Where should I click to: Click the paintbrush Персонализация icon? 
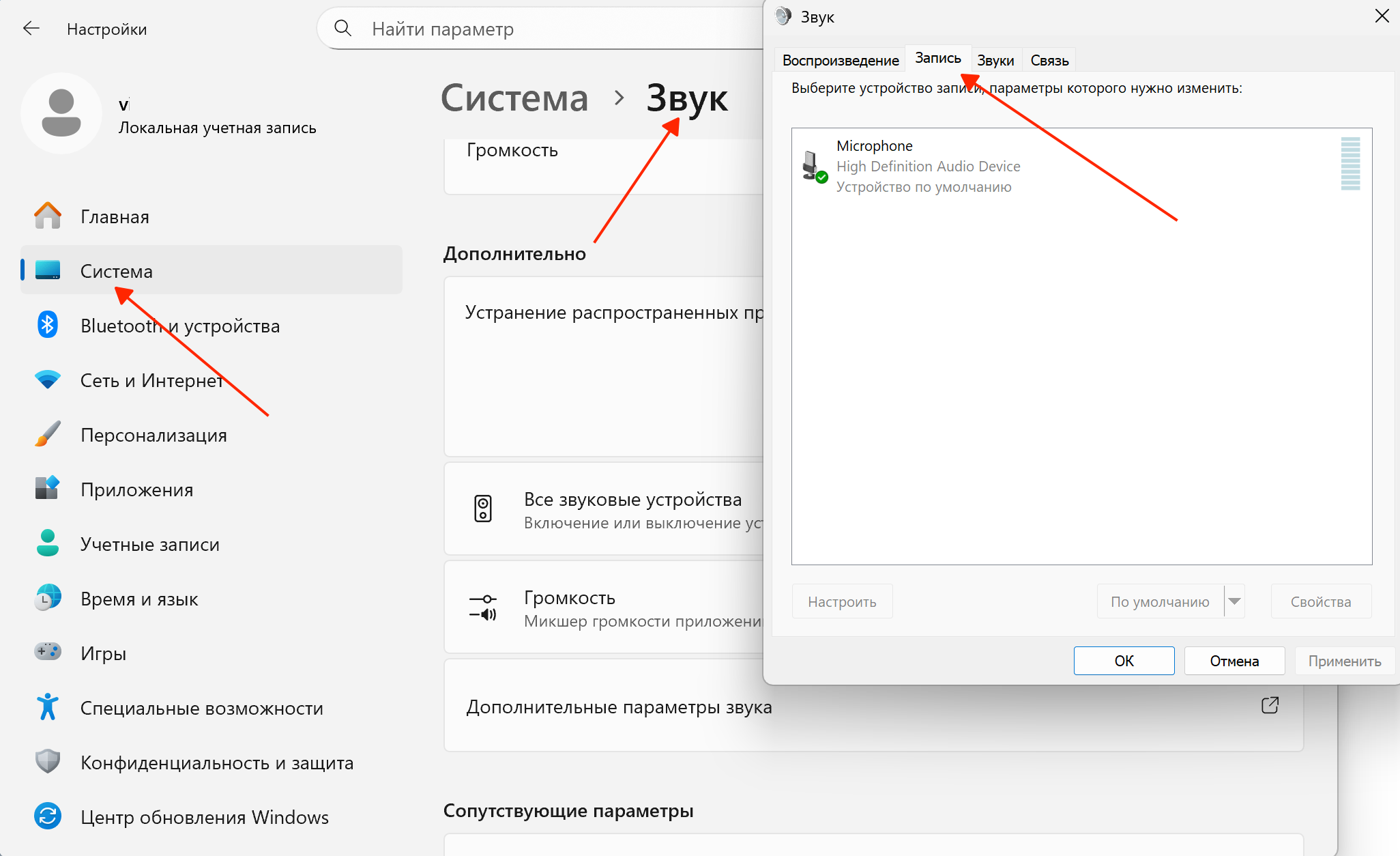(x=48, y=434)
